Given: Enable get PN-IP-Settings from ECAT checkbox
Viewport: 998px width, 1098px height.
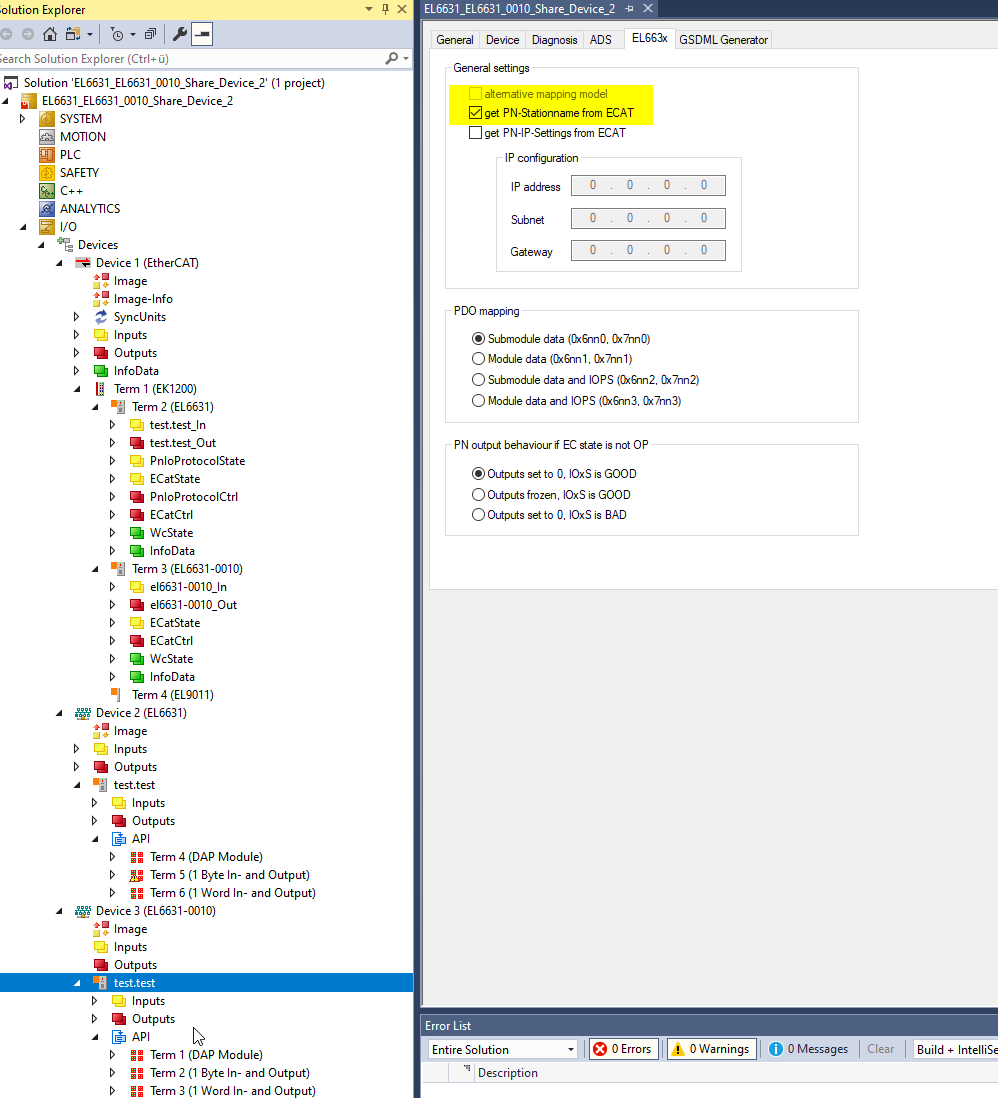Looking at the screenshot, I should 475,133.
